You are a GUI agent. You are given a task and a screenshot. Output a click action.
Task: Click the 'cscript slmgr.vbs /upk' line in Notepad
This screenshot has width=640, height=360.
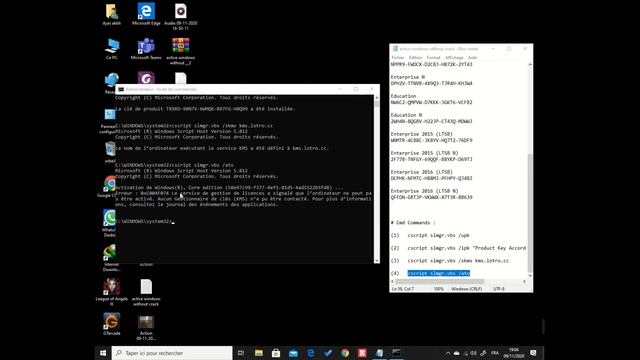pyautogui.click(x=438, y=235)
